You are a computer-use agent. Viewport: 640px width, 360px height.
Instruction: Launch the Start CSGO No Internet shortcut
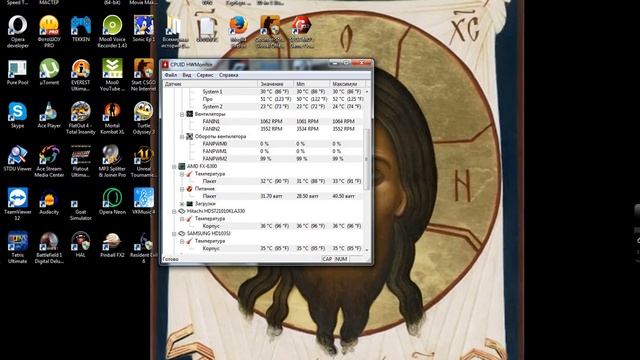144,75
